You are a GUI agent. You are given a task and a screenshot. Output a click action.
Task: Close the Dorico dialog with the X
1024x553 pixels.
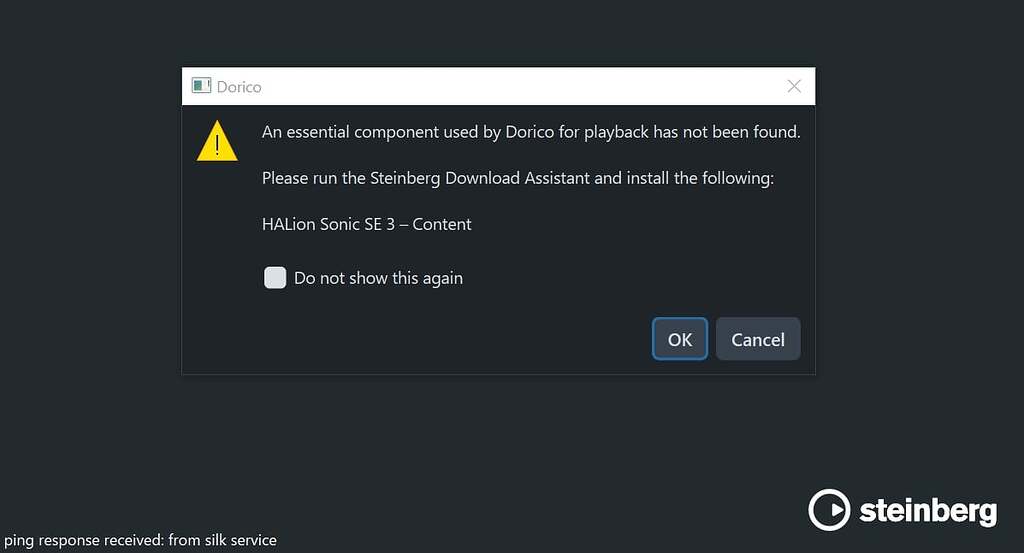point(794,86)
